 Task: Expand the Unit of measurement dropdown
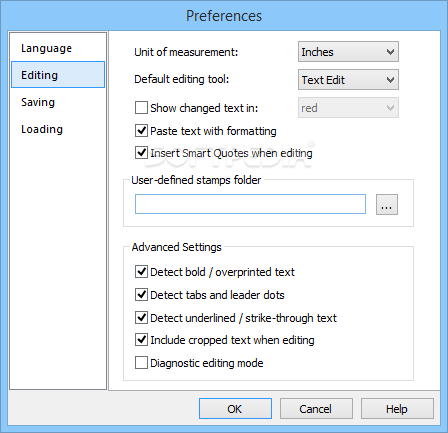tap(348, 52)
